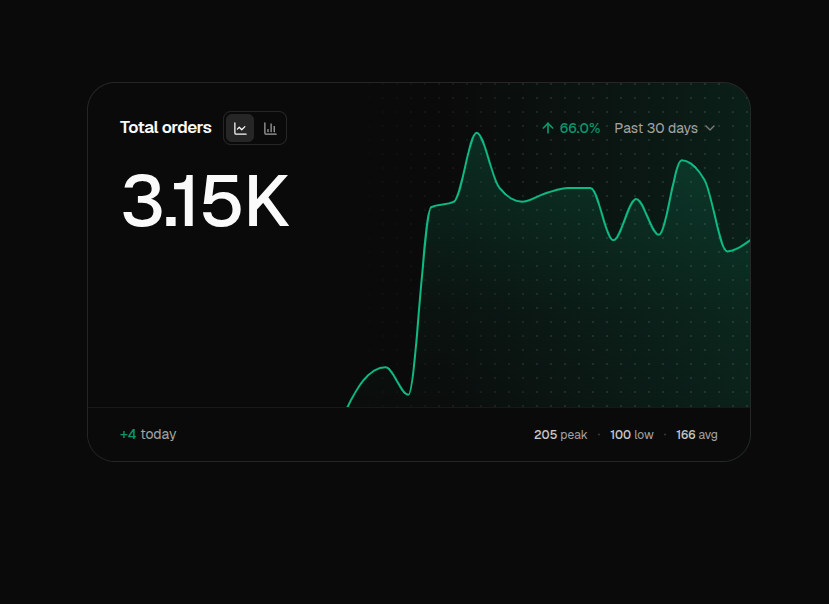This screenshot has height=604, width=829.
Task: Click the 166 avg statistic
Action: click(x=697, y=435)
